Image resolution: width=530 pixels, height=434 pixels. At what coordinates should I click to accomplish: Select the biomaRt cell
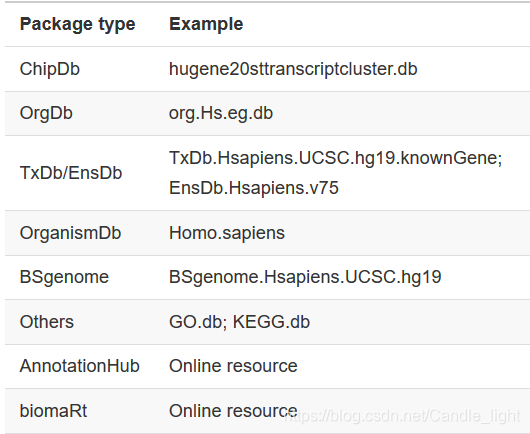(x=53, y=411)
